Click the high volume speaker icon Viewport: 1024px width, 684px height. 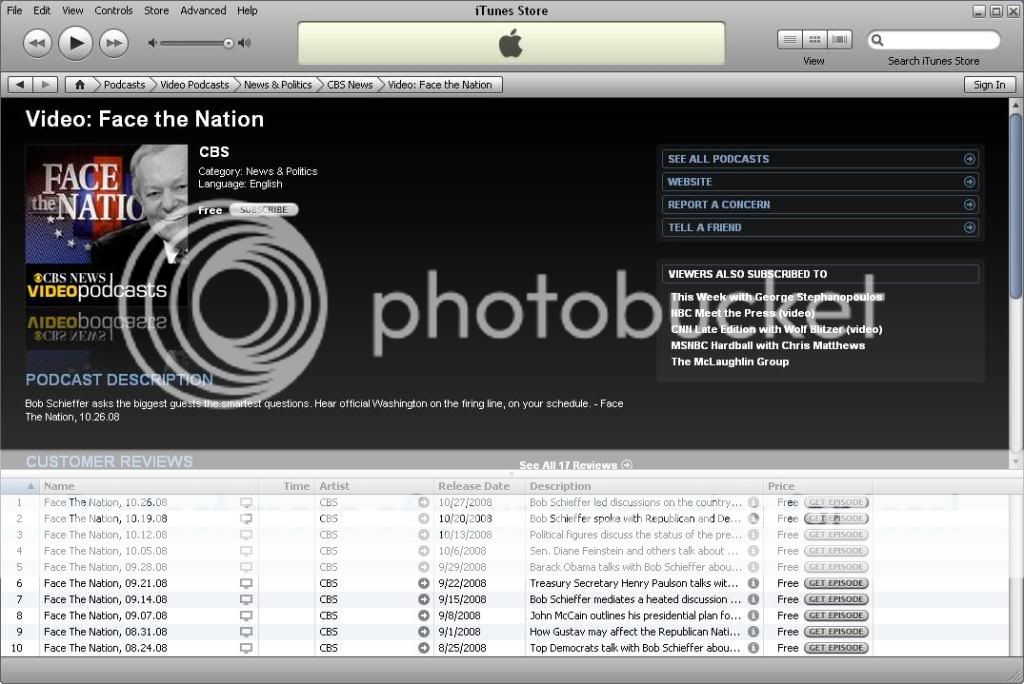tap(244, 43)
